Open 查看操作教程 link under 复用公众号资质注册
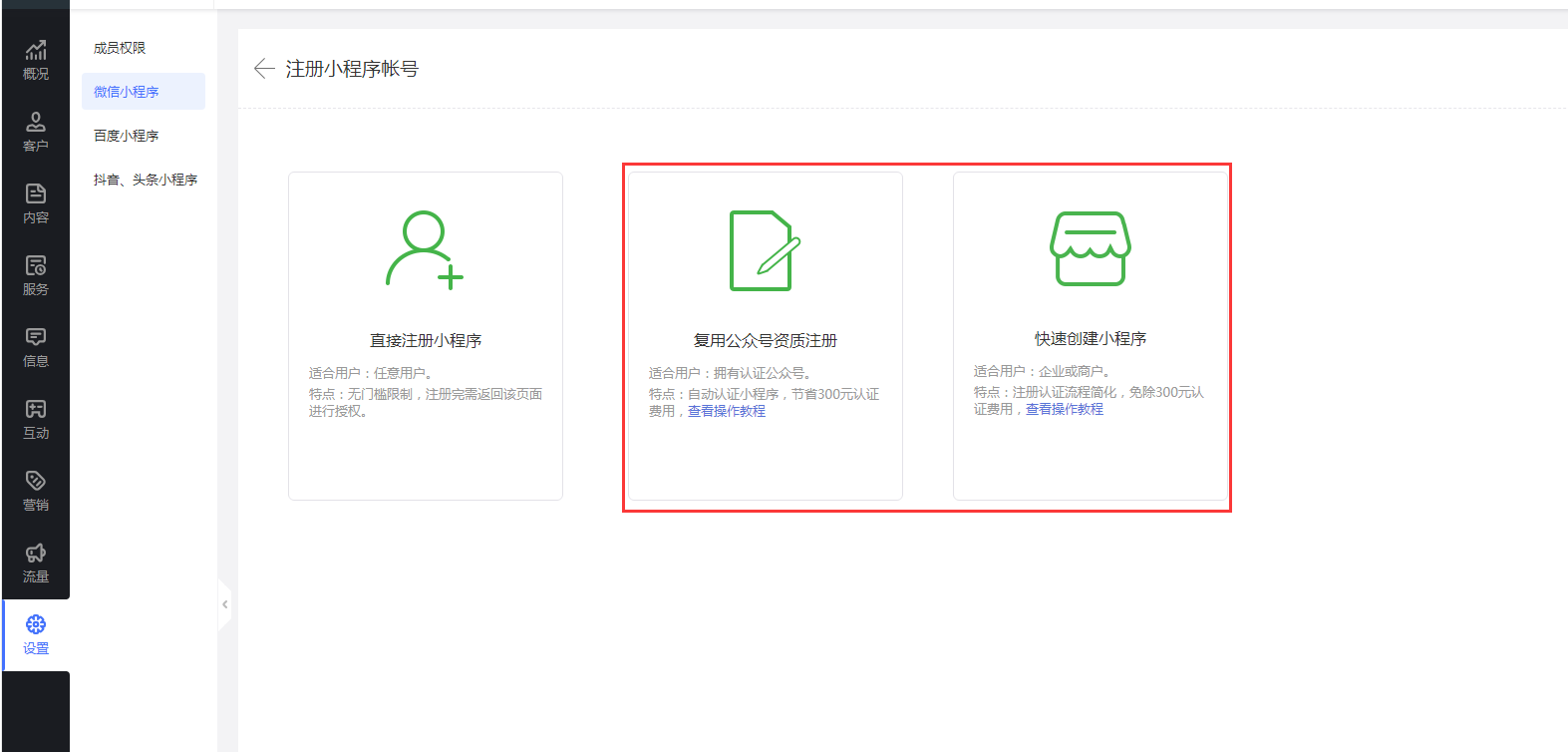 [727, 411]
